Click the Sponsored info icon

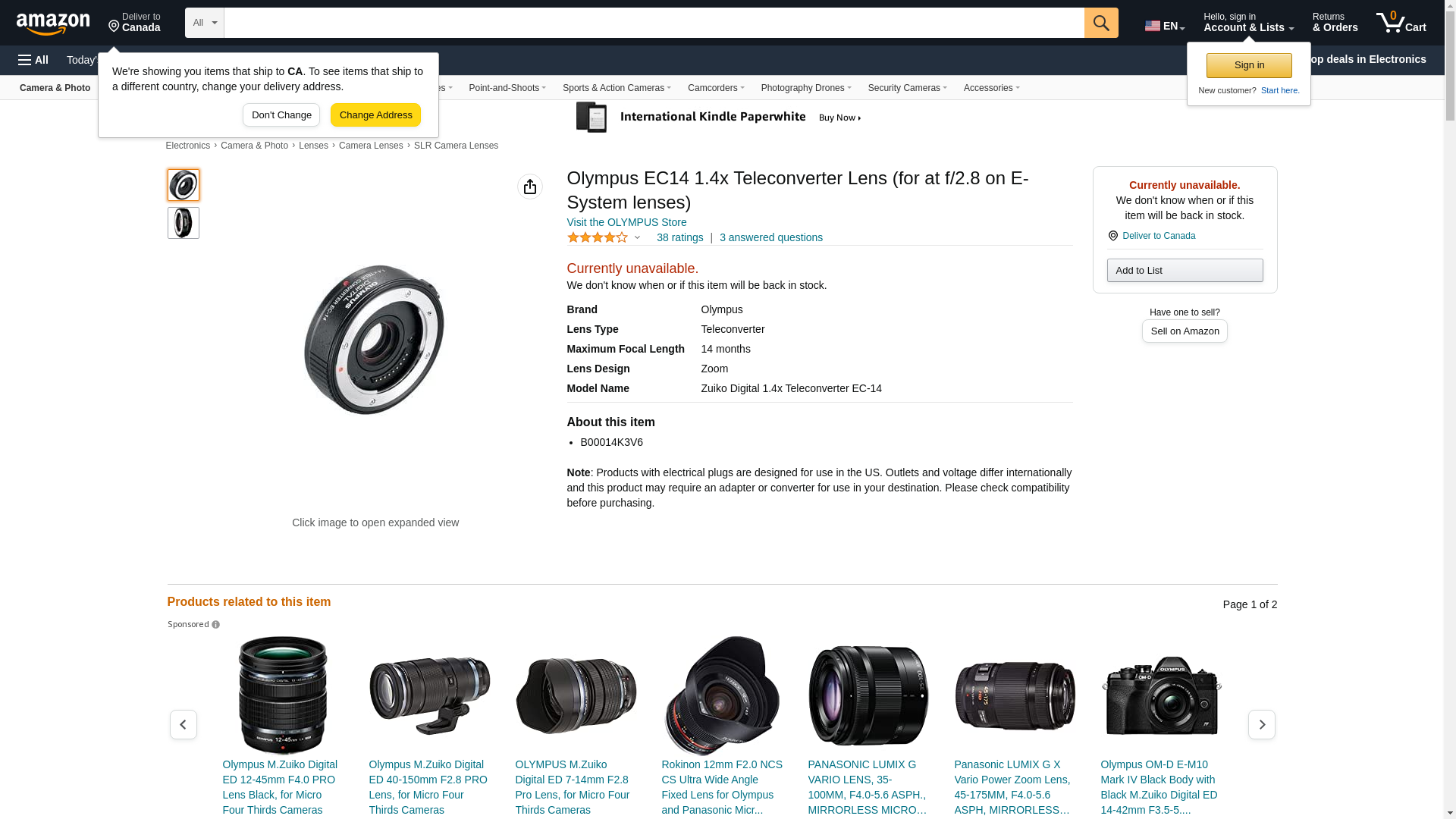(215, 625)
